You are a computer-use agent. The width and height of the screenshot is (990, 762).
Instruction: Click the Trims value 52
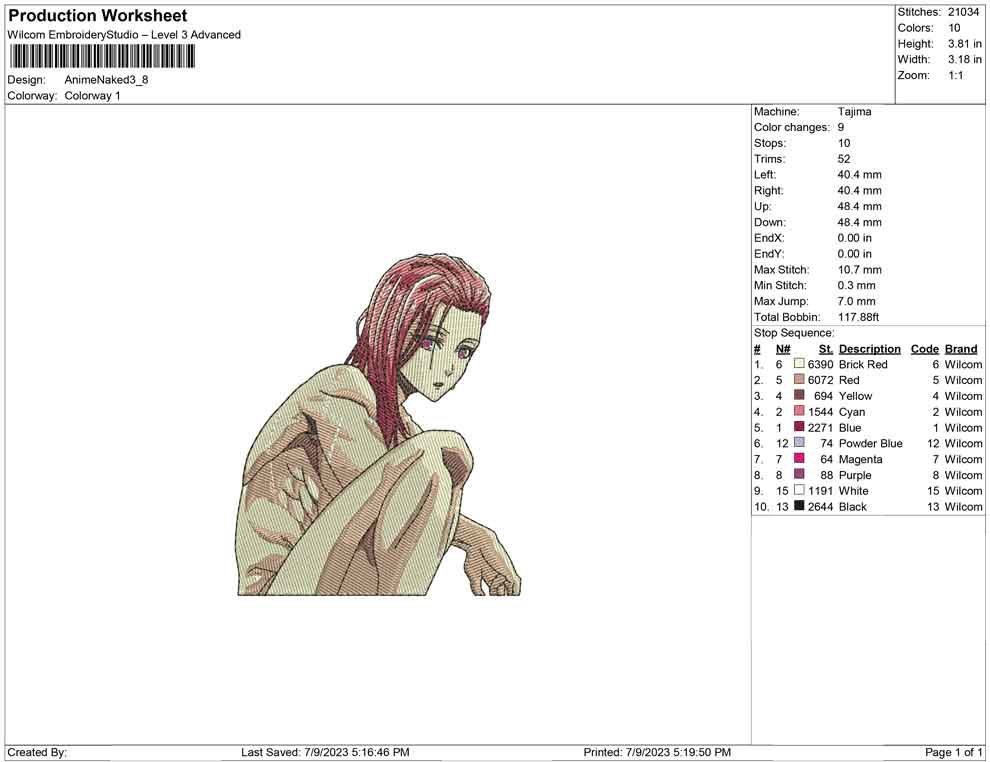click(x=844, y=159)
